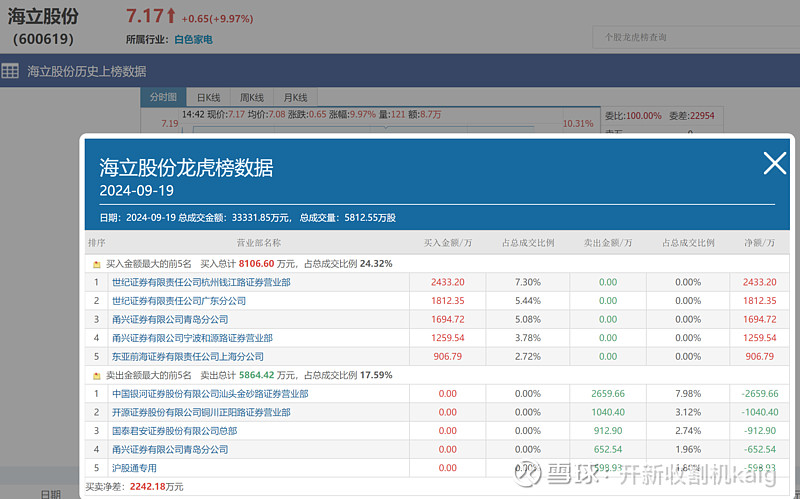Focus the 个股龙虎榜查询 search field
This screenshot has height=499, width=800.
tap(696, 37)
